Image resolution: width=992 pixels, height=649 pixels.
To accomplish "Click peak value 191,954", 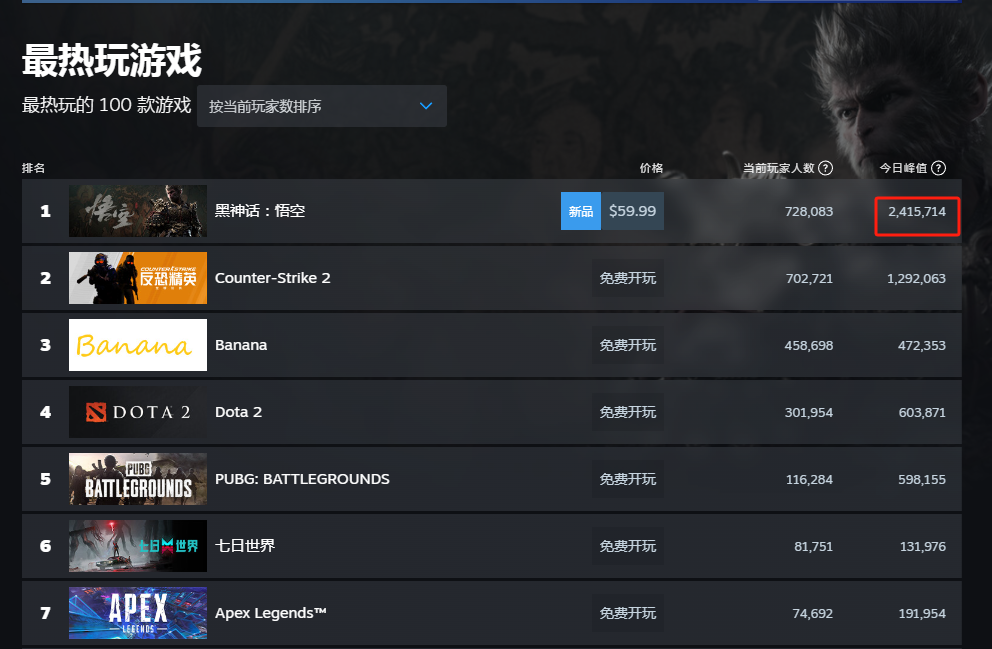I will tap(922, 614).
